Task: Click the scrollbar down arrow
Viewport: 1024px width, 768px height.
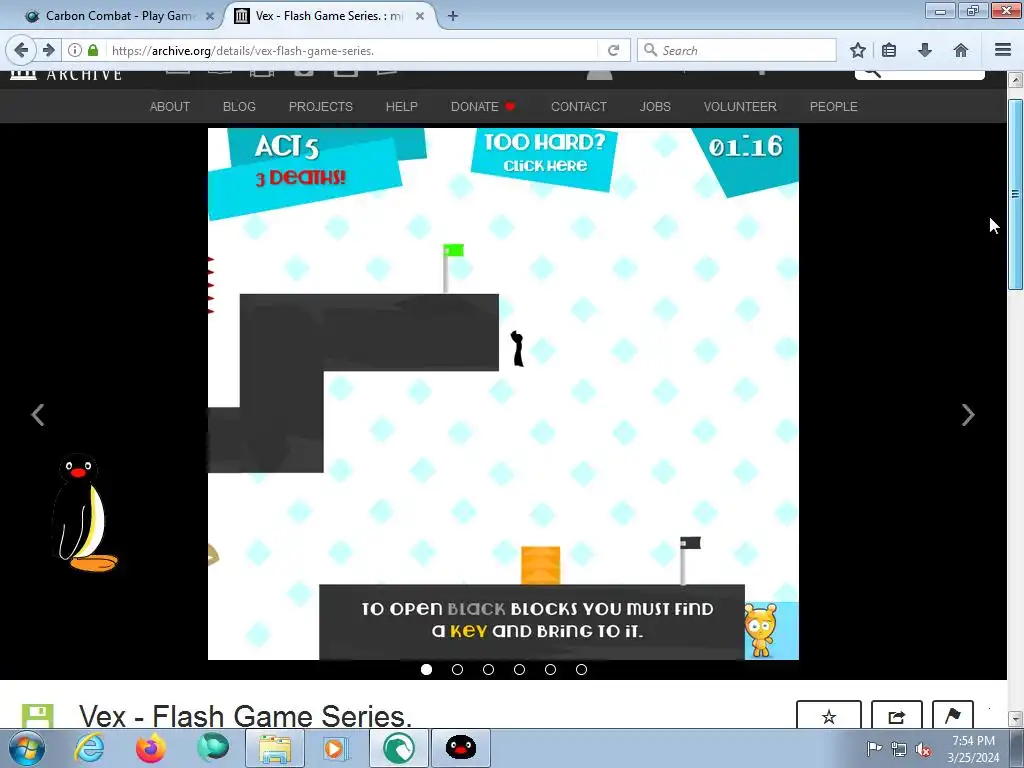Action: [x=1015, y=719]
